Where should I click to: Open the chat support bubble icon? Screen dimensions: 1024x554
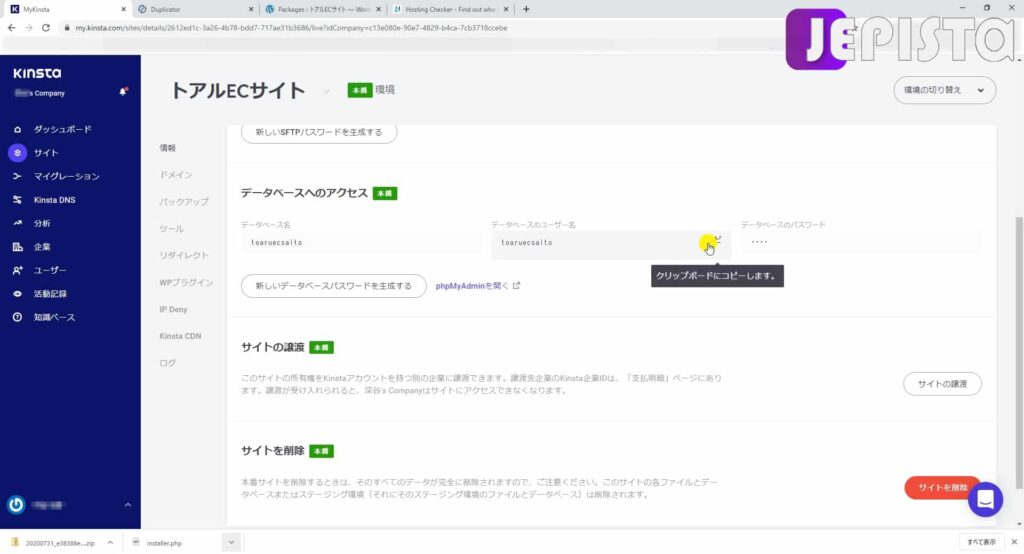pyautogui.click(x=985, y=500)
